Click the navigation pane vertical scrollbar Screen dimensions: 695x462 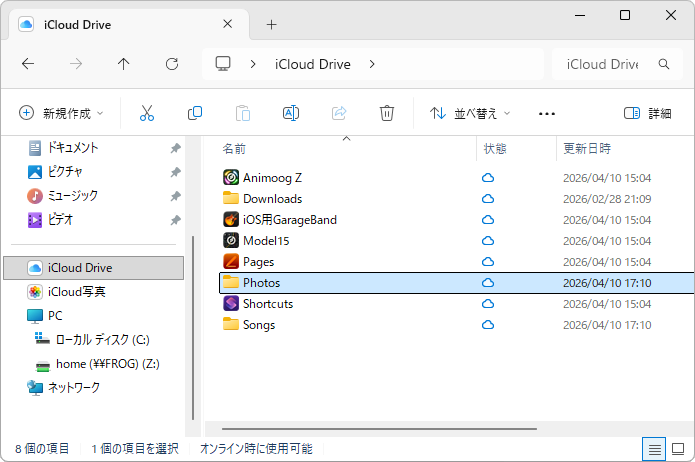pyautogui.click(x=193, y=327)
